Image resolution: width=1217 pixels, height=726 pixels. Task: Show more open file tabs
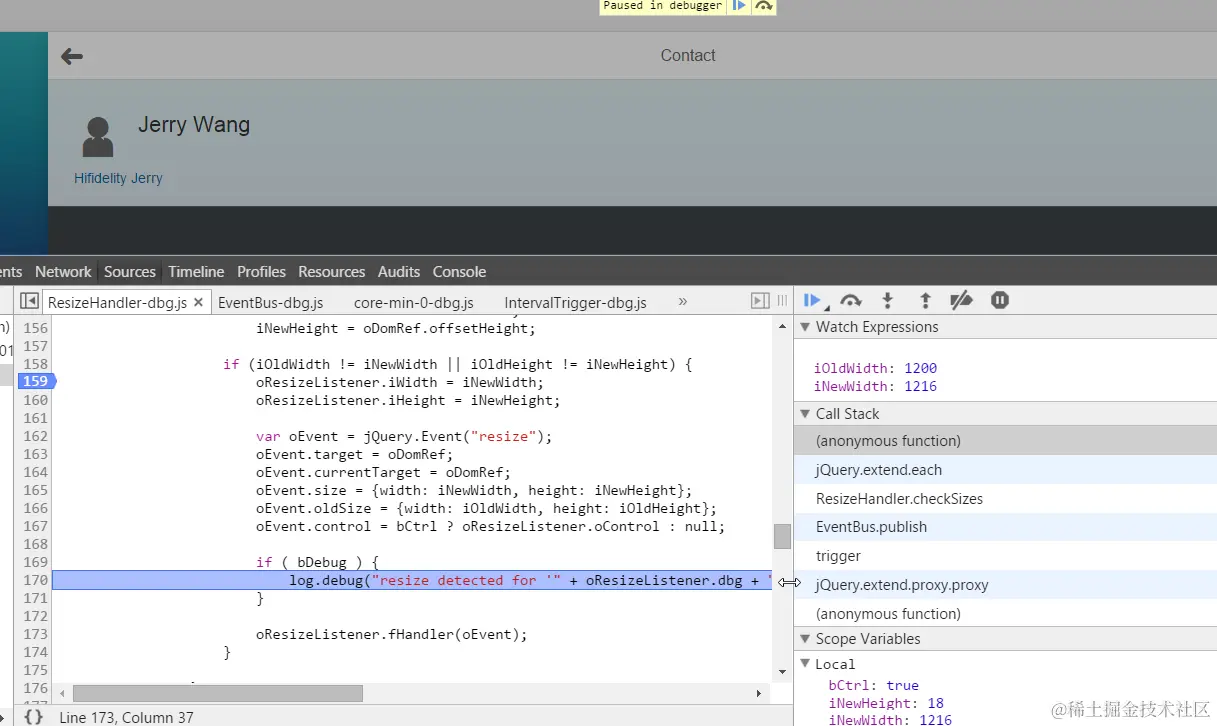(683, 301)
